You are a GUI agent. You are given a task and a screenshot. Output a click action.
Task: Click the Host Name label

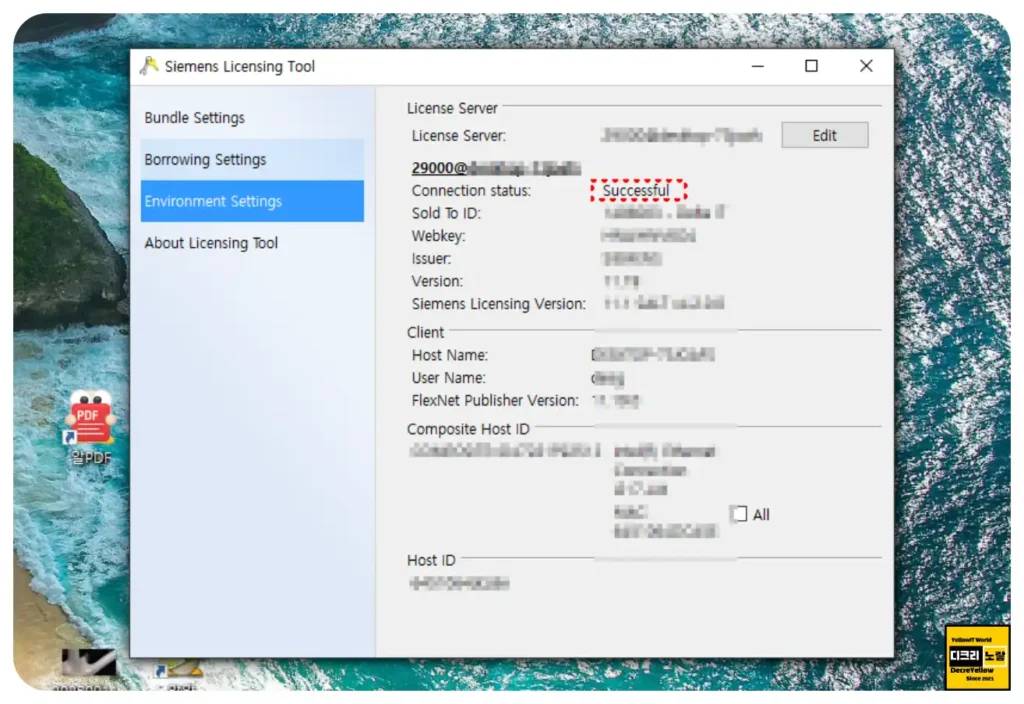coord(449,355)
